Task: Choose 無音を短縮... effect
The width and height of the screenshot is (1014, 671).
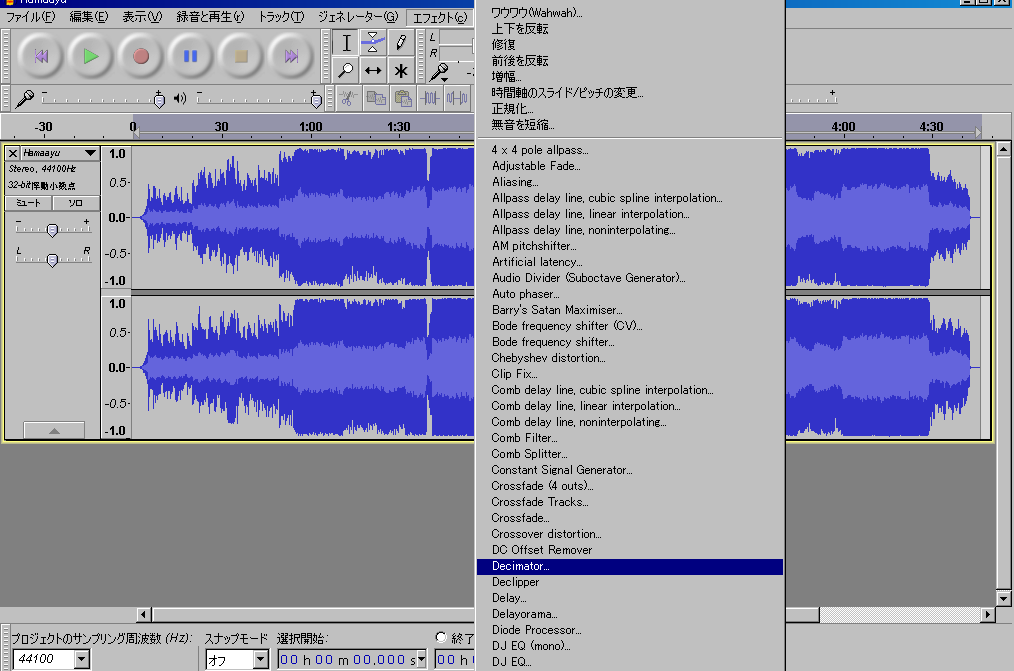Action: pyautogui.click(x=630, y=125)
